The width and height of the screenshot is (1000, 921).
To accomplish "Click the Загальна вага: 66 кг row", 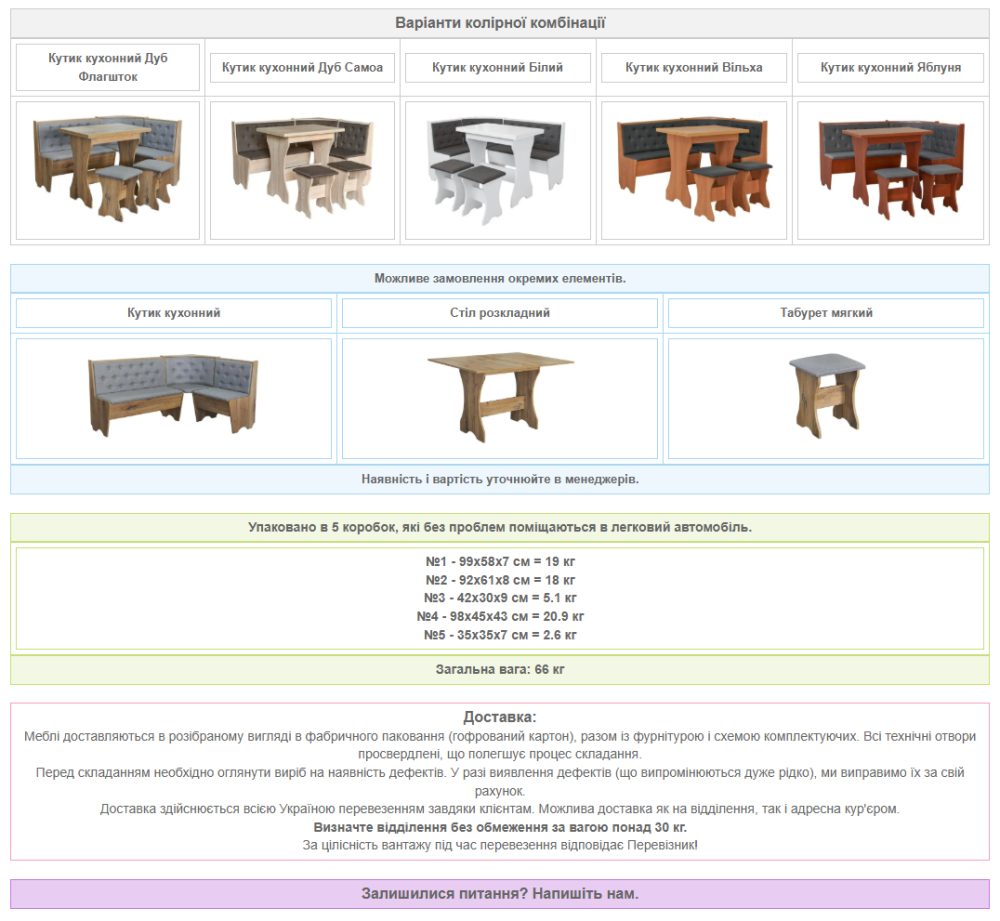I will 500,669.
